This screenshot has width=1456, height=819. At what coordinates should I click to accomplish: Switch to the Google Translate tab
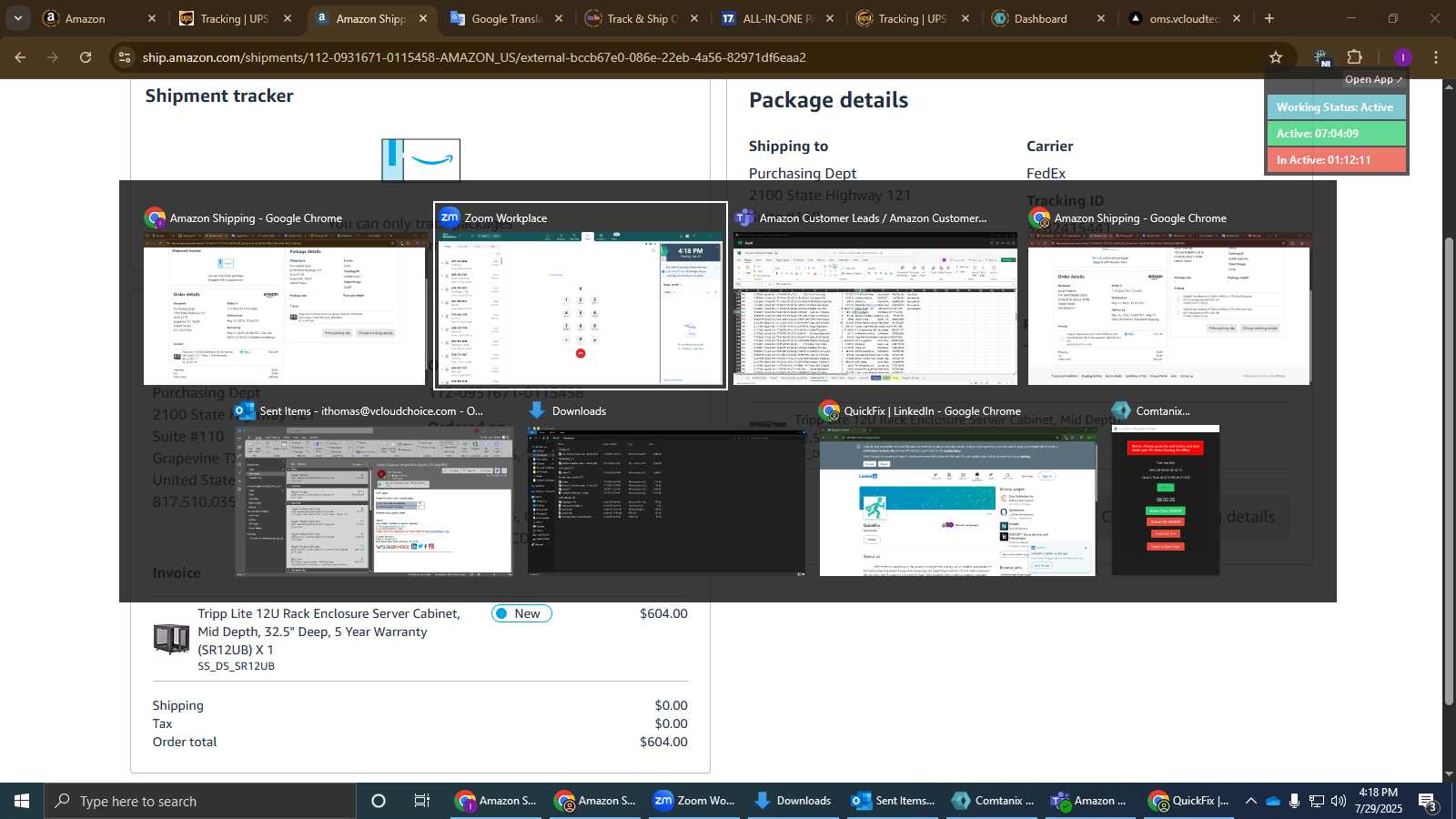pos(506,18)
